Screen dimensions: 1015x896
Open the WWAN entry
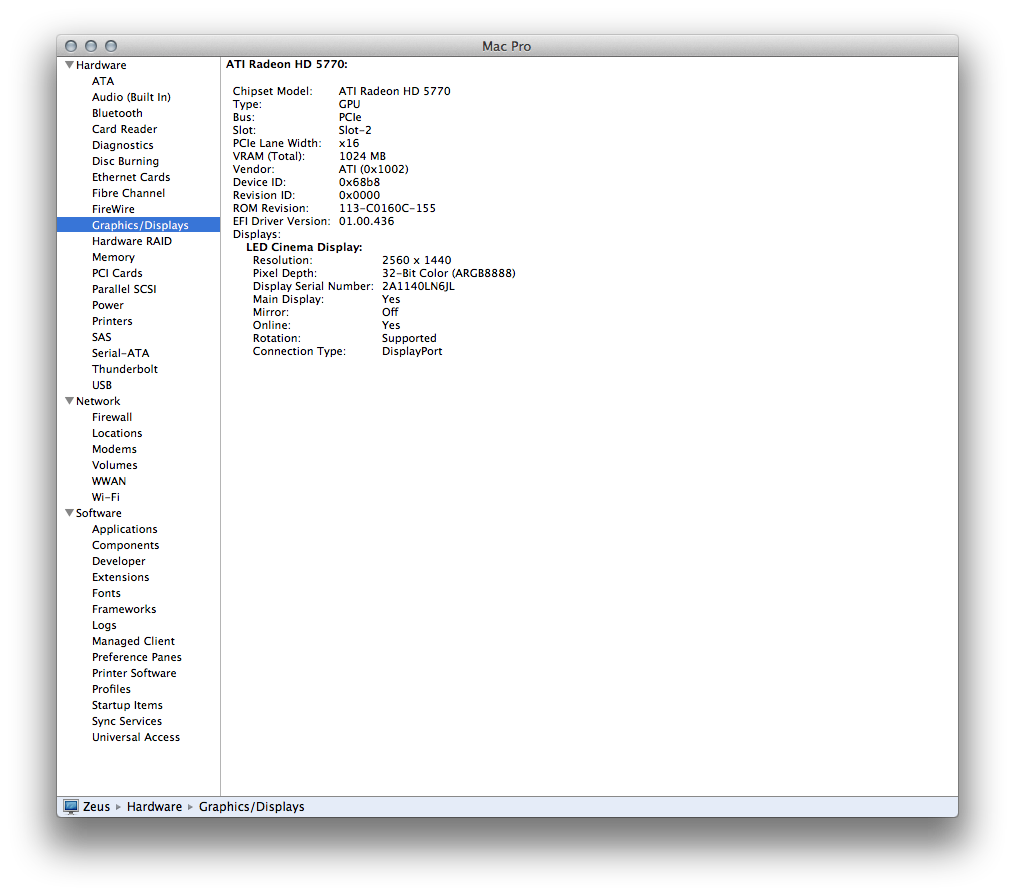point(109,481)
